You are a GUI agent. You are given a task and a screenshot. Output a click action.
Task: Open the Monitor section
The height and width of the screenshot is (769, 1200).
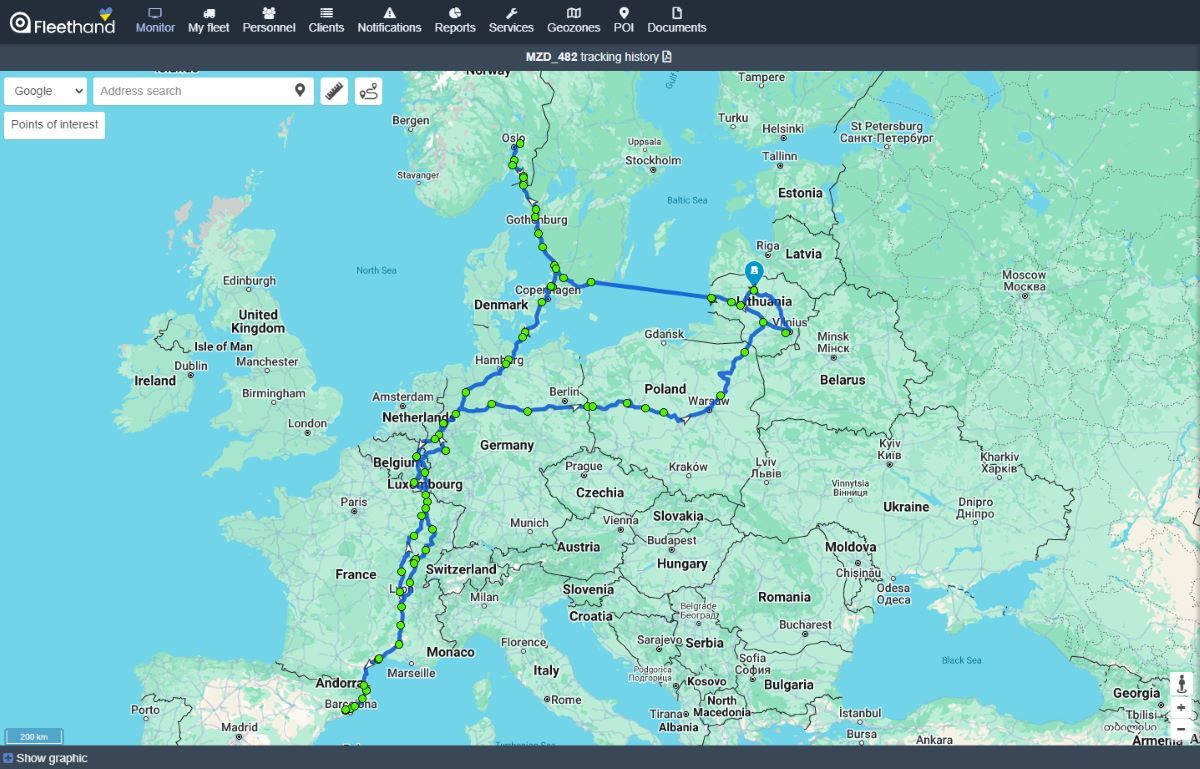155,20
